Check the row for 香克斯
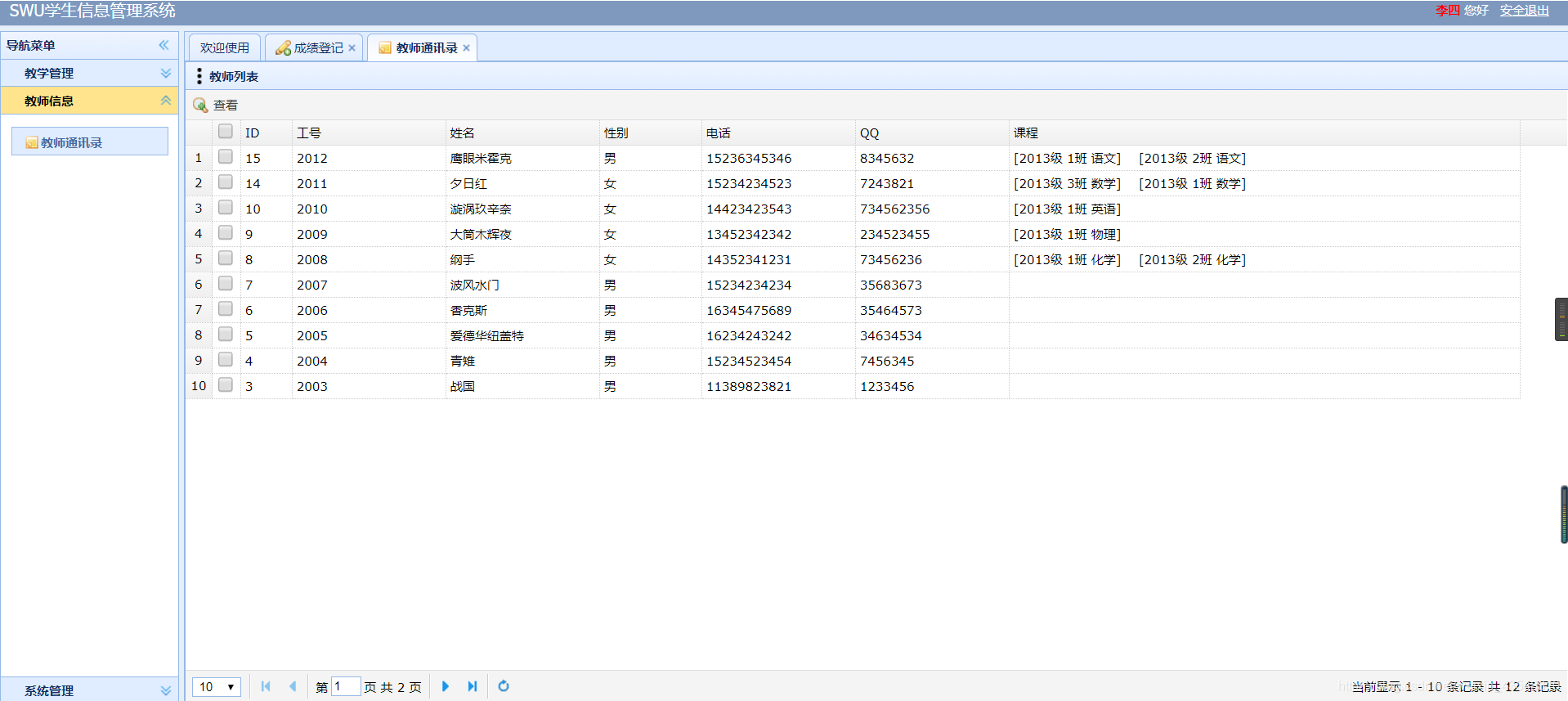Image resolution: width=1568 pixels, height=701 pixels. pos(226,309)
